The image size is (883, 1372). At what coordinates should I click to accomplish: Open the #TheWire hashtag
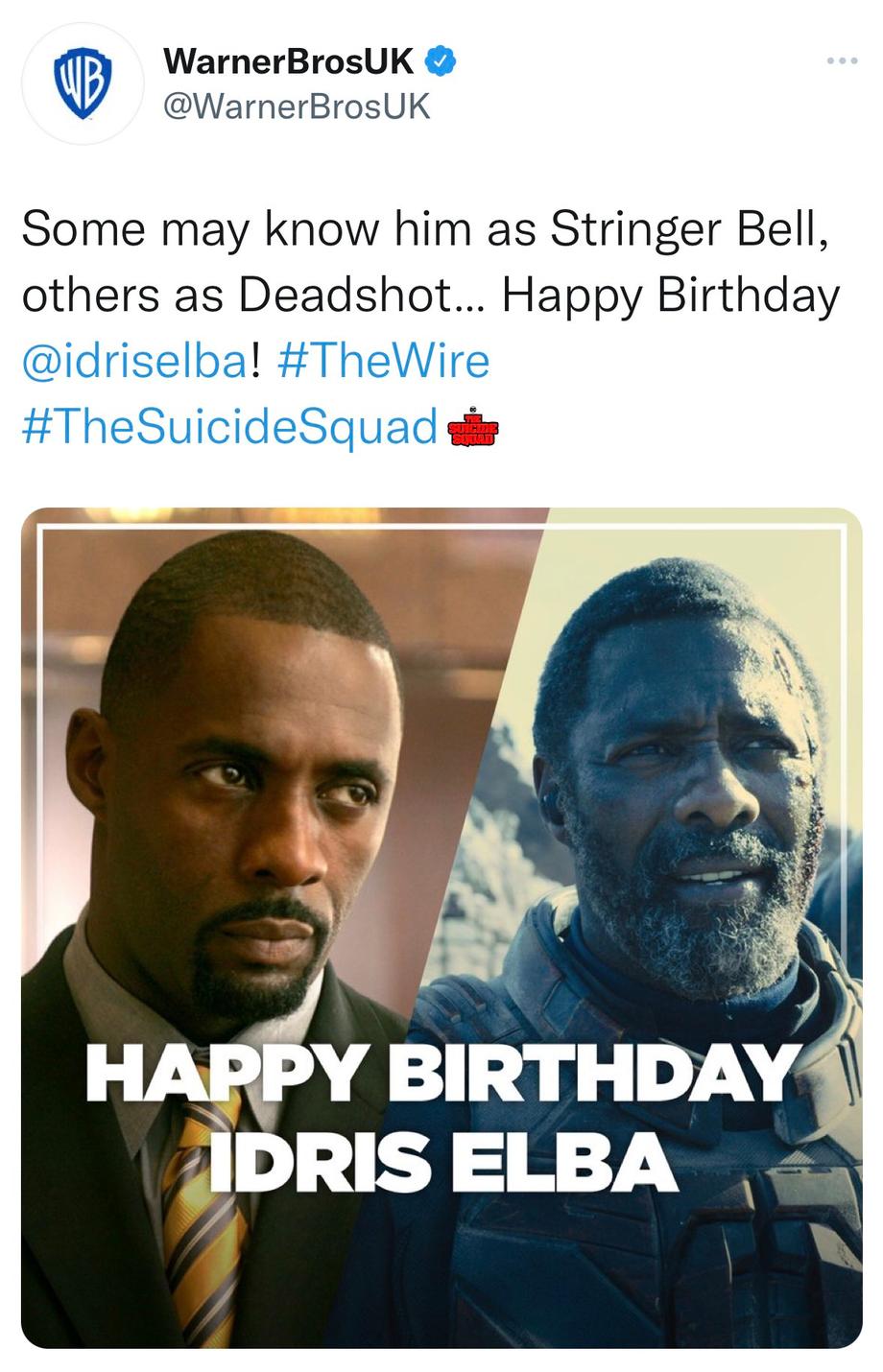click(x=384, y=361)
